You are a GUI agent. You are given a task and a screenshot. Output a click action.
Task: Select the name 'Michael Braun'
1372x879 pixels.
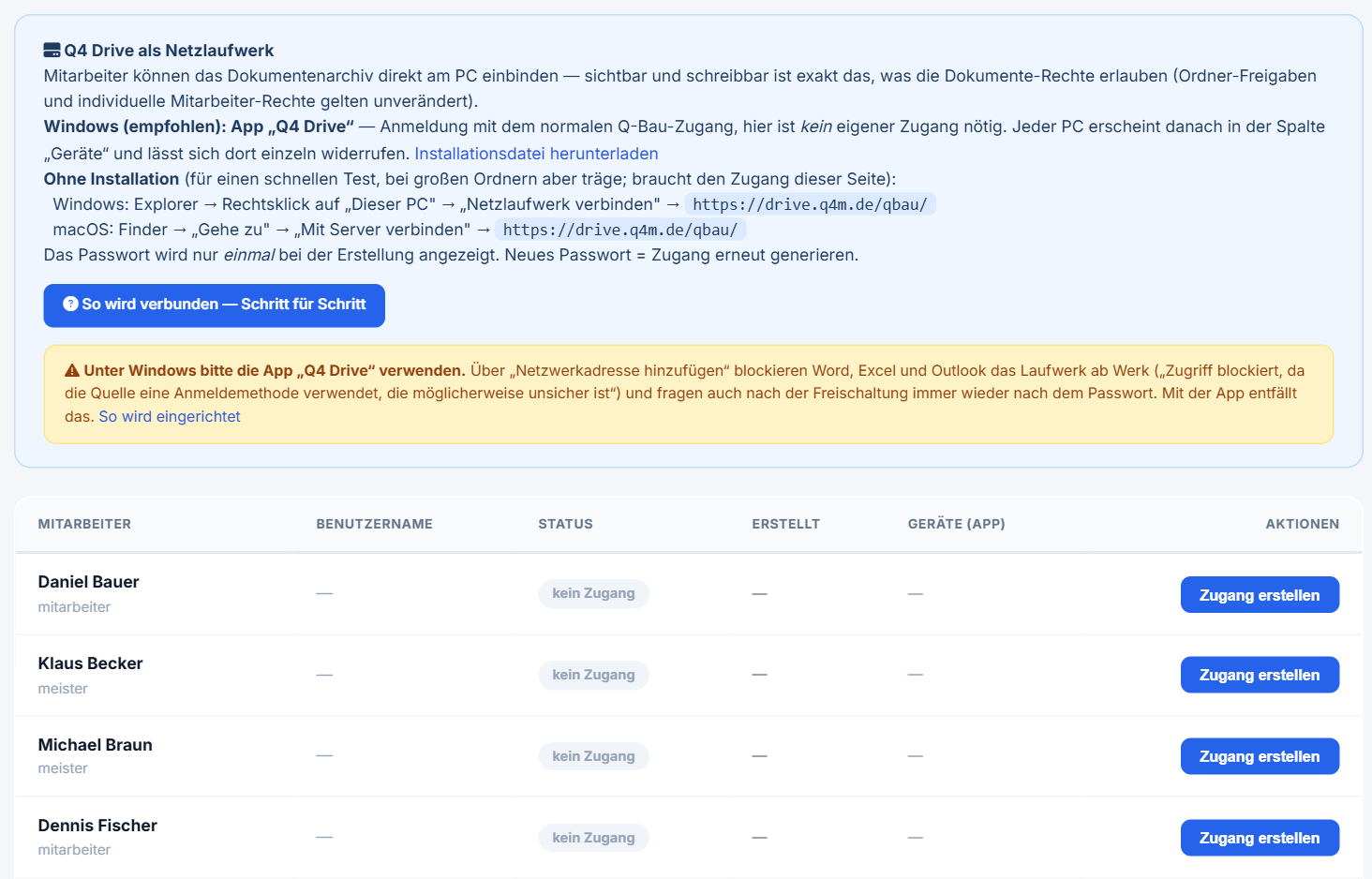coord(95,745)
